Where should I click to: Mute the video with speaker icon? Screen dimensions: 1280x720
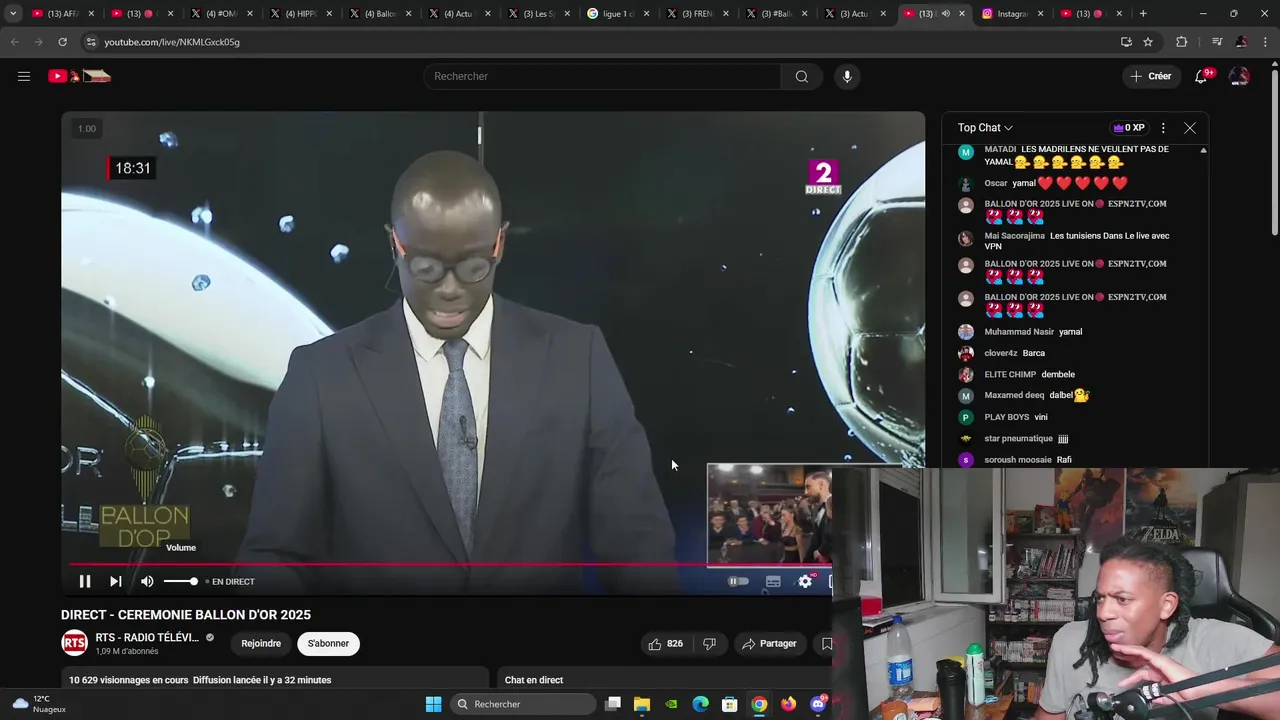click(x=147, y=581)
